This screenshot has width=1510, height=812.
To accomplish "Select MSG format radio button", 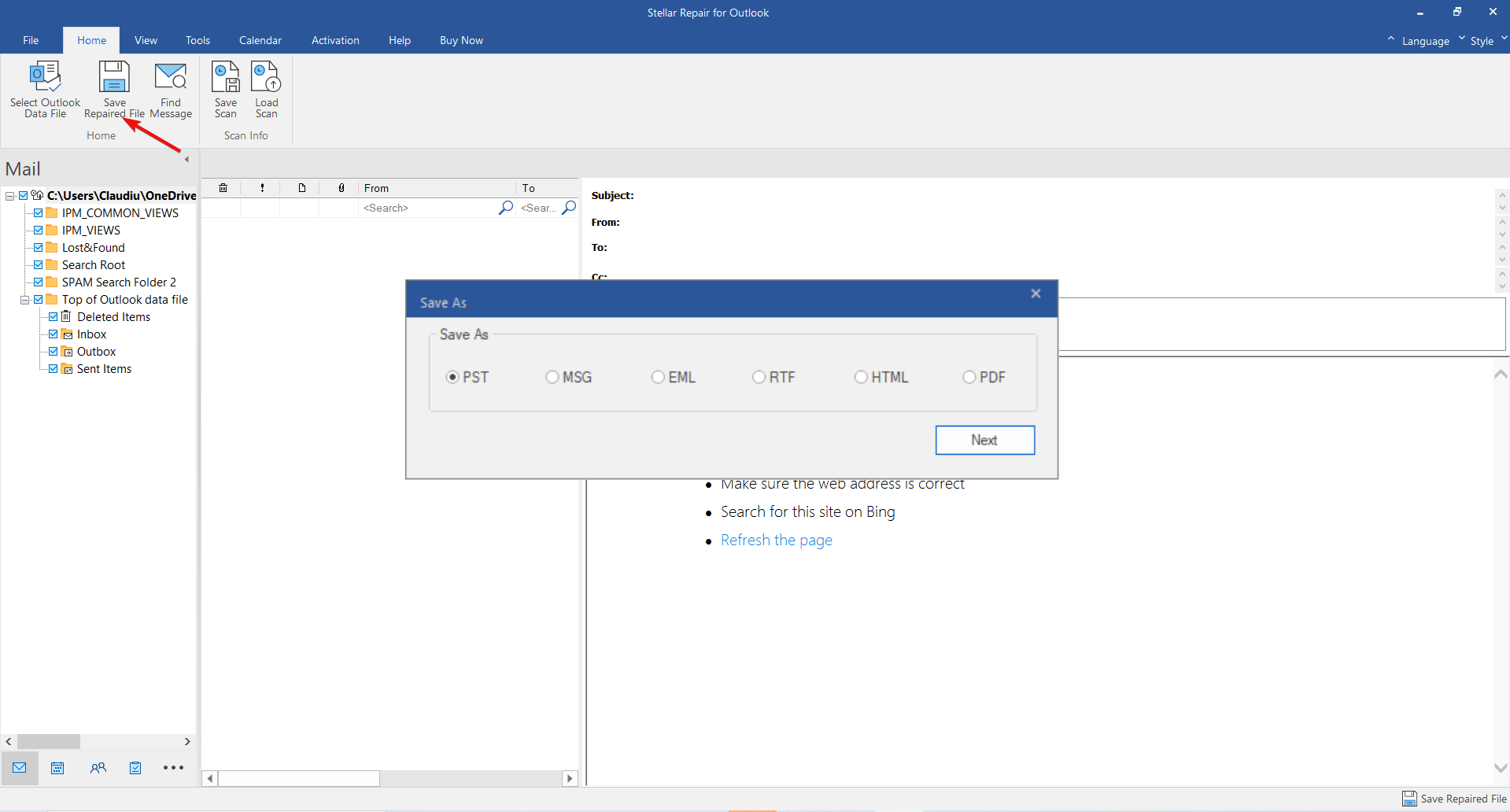I will (x=552, y=377).
